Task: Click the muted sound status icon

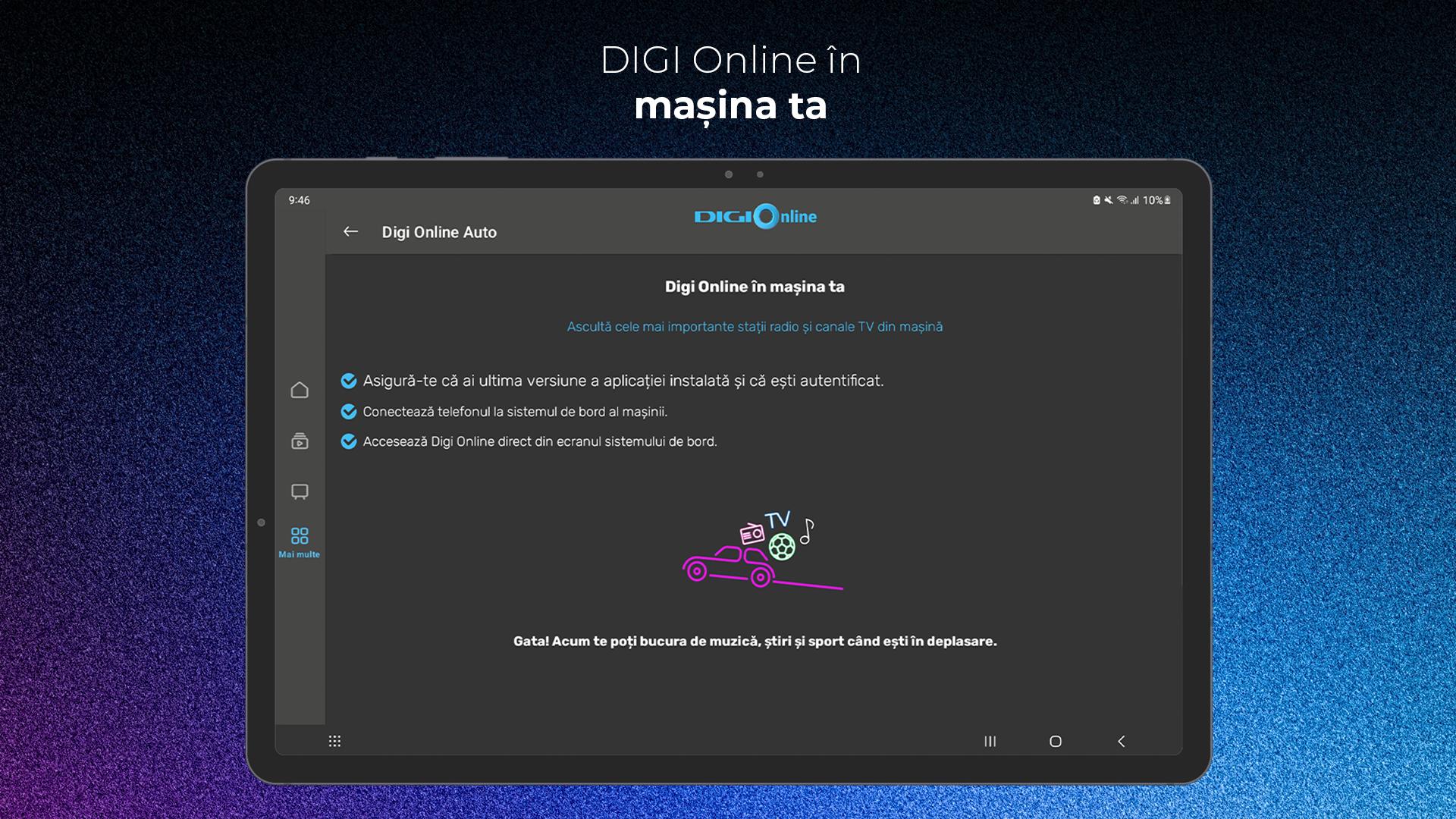Action: pos(1109,200)
